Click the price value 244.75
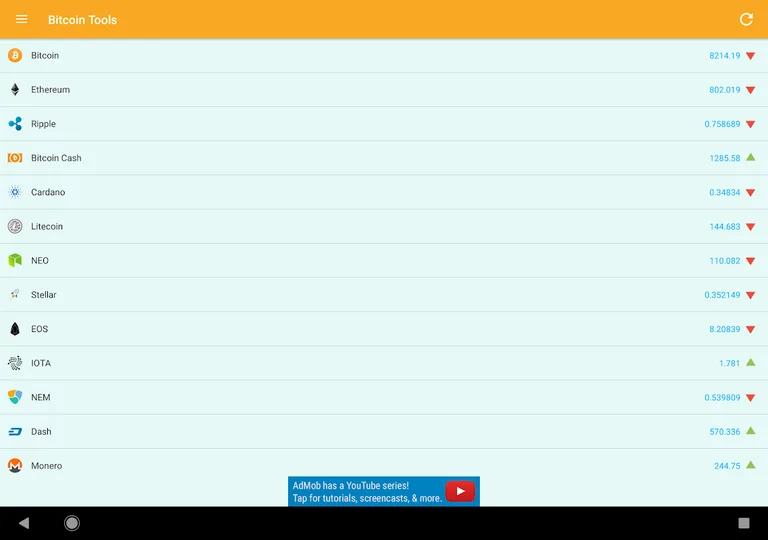Screen dimensions: 768x540 pos(727,466)
